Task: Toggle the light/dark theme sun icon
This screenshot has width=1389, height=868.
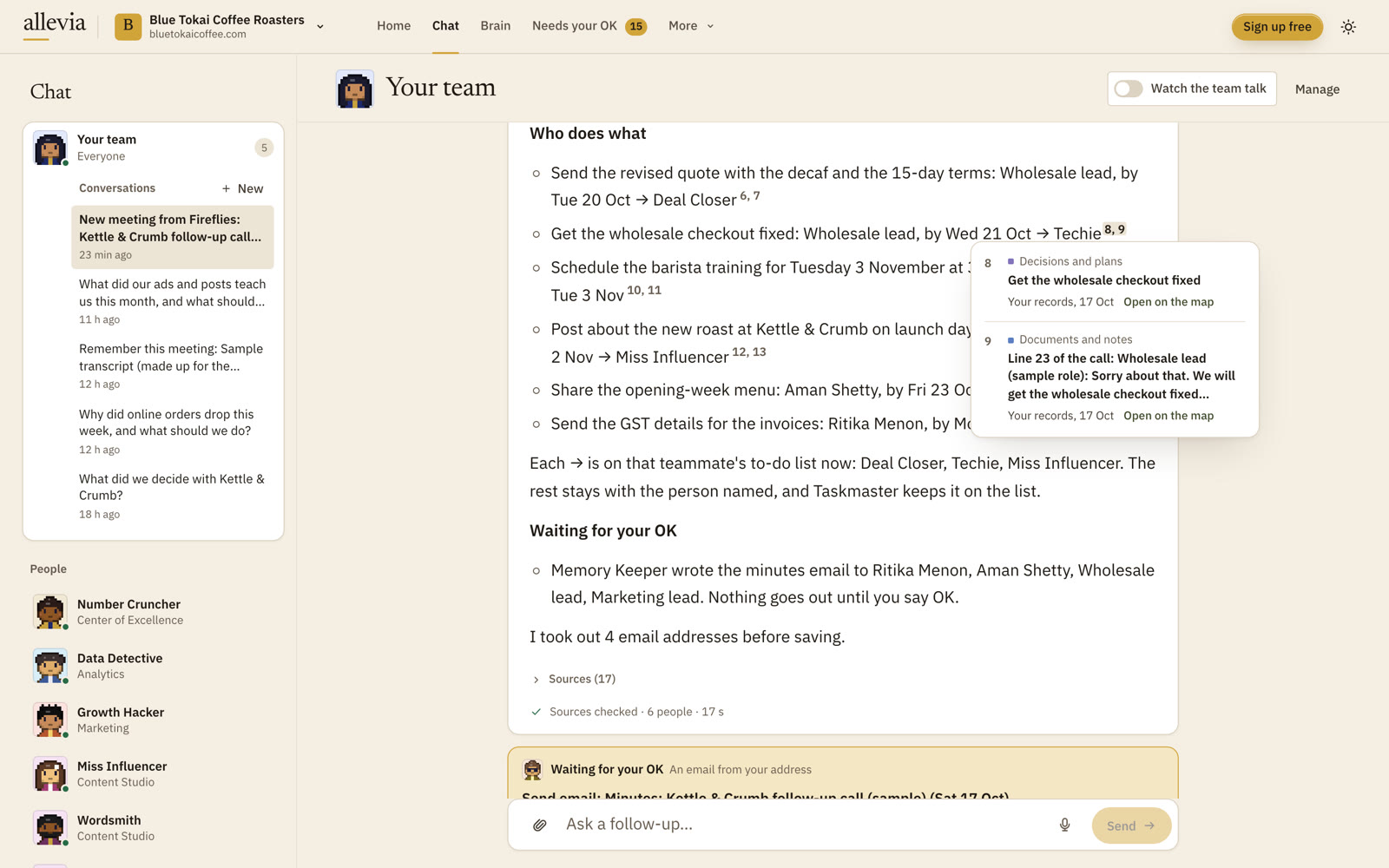Action: tap(1348, 27)
